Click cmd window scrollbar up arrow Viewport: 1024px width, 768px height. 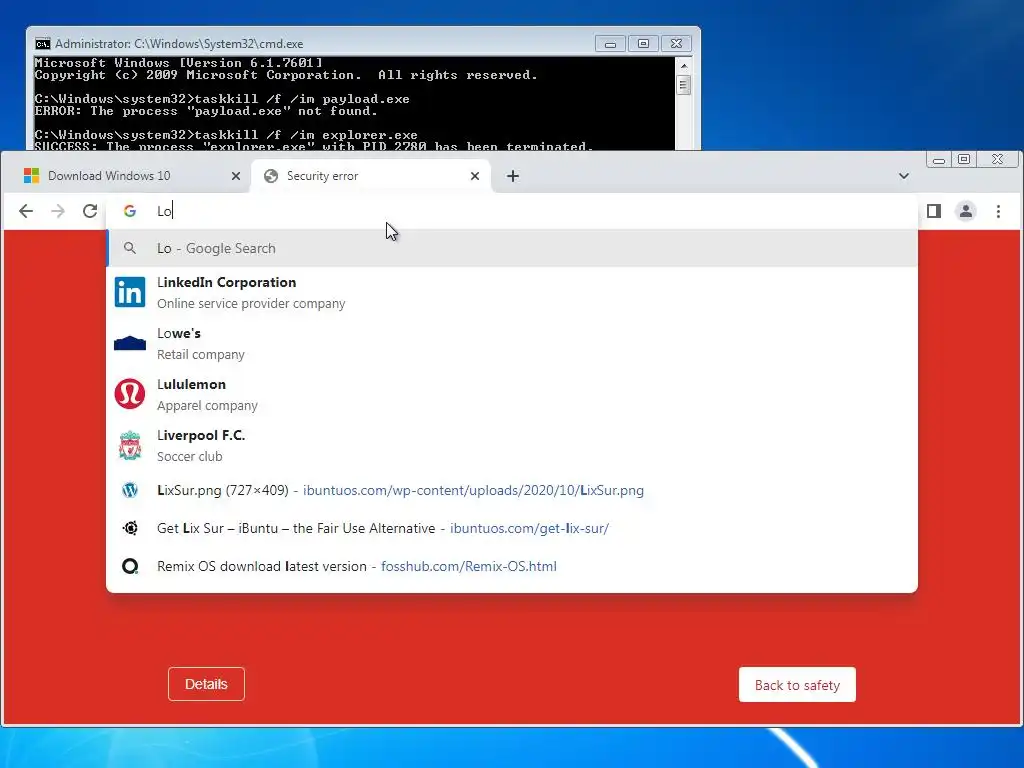tap(684, 65)
